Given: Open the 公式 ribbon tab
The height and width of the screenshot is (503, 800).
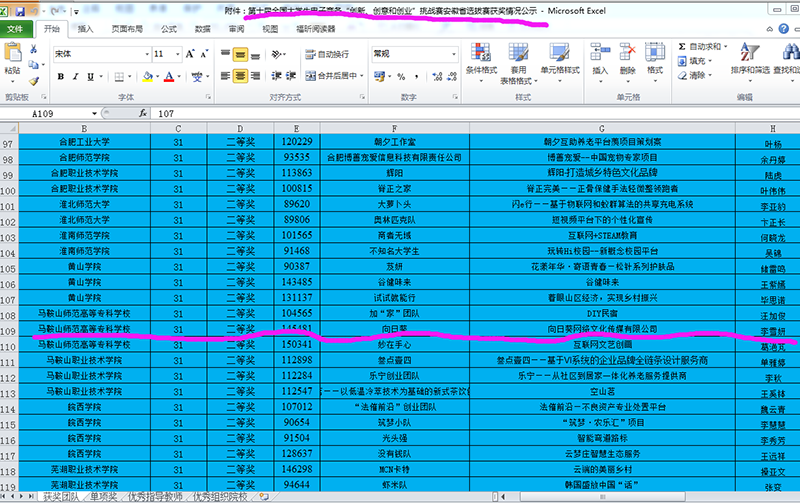Looking at the screenshot, I should (169, 30).
